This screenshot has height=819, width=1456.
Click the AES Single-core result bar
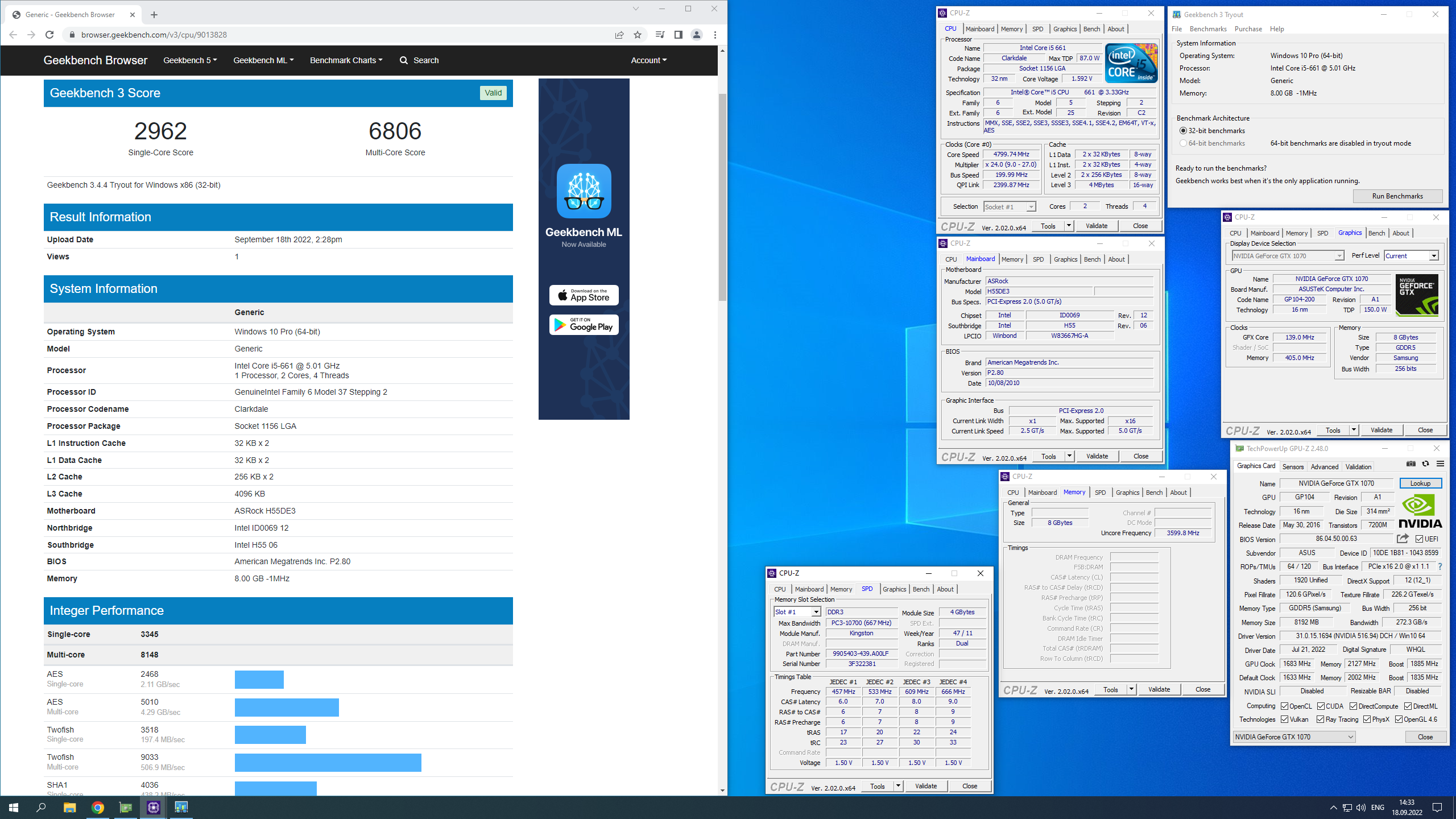pos(259,680)
